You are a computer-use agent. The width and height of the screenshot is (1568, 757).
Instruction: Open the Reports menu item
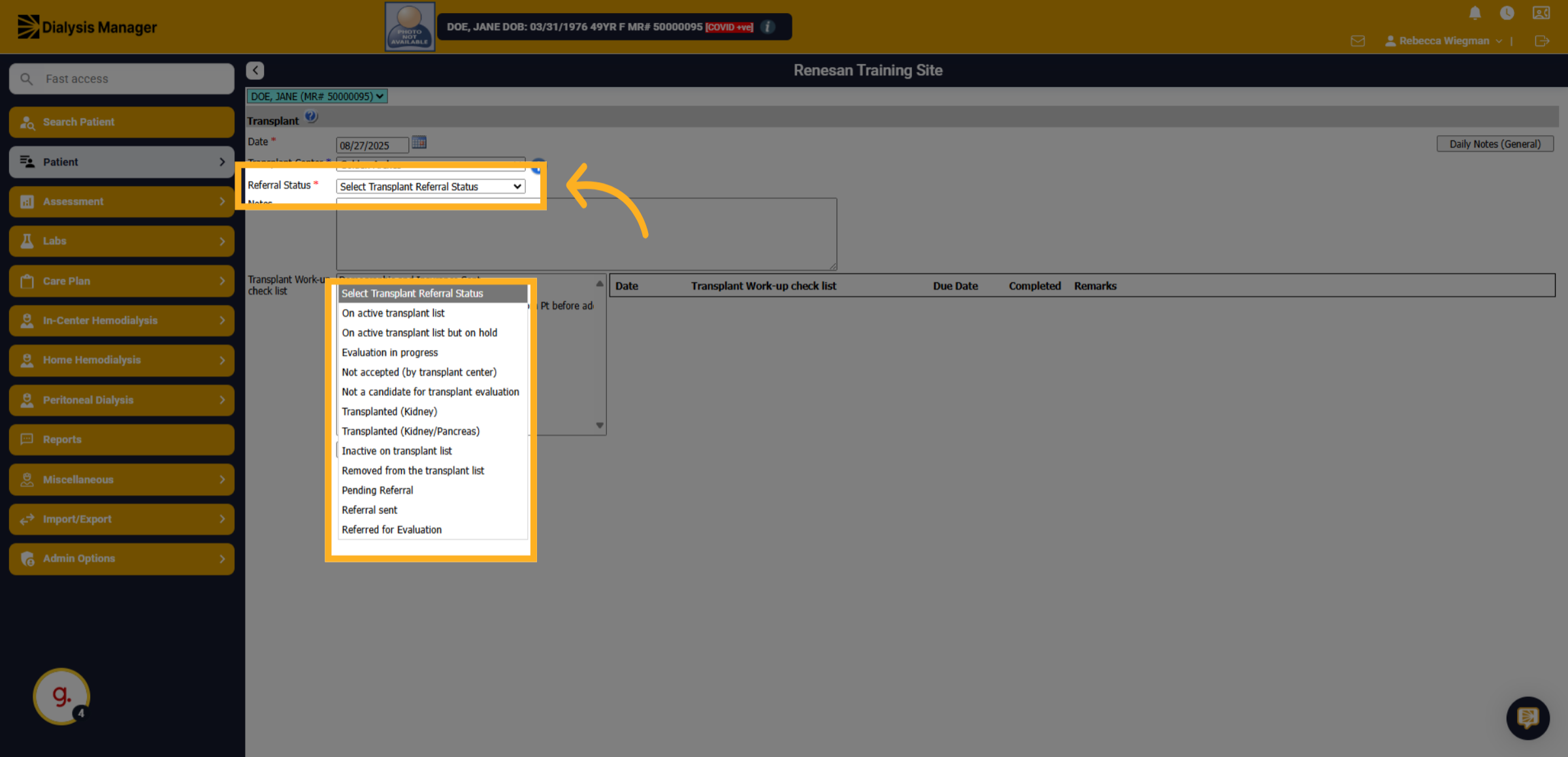(x=122, y=440)
